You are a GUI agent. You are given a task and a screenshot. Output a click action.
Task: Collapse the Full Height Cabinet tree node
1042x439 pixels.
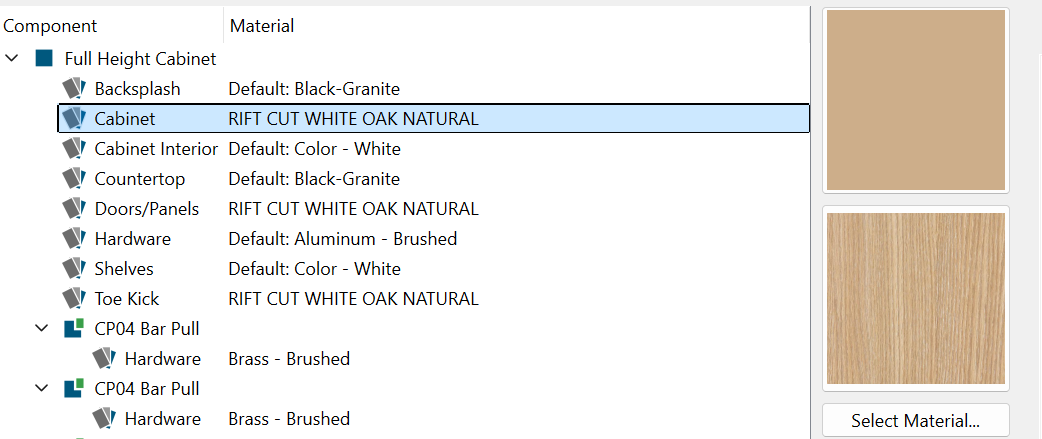pyautogui.click(x=11, y=58)
